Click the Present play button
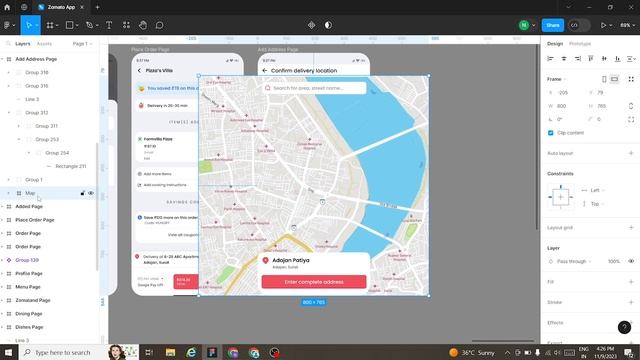This screenshot has width=640, height=360. pyautogui.click(x=603, y=25)
